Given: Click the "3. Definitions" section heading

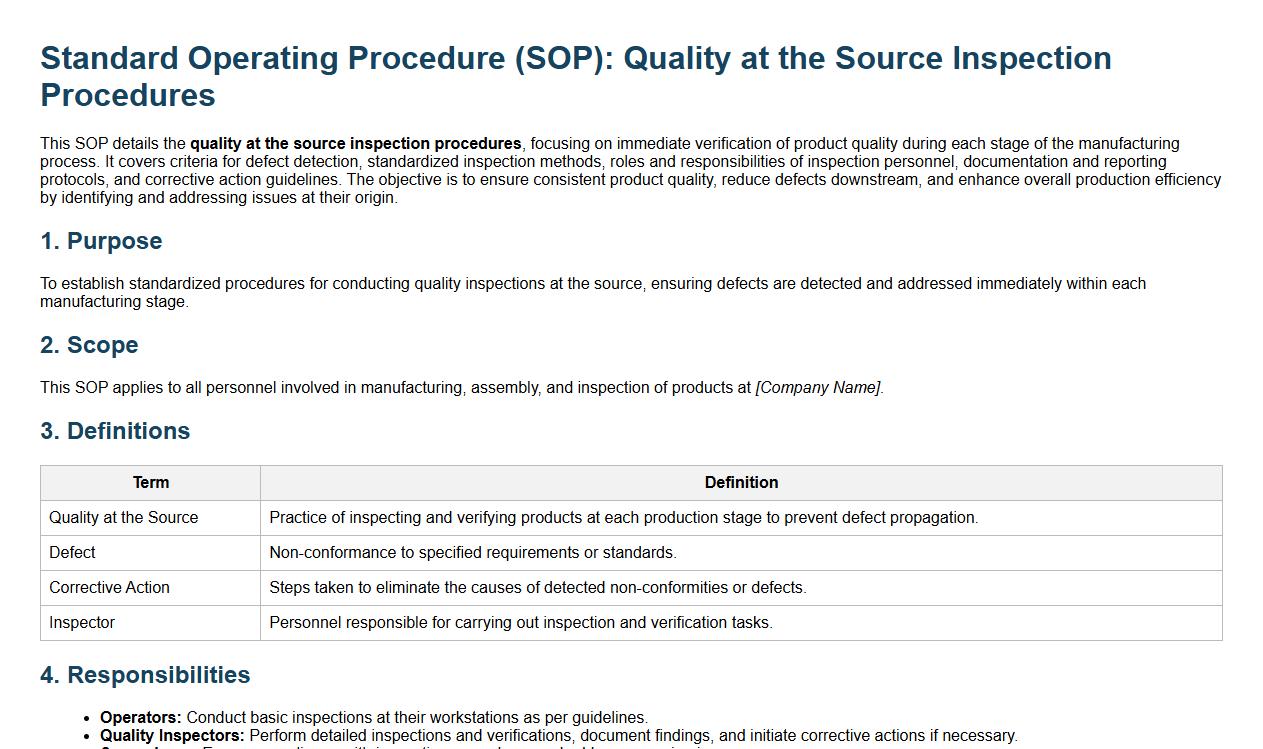Looking at the screenshot, I should point(115,431).
